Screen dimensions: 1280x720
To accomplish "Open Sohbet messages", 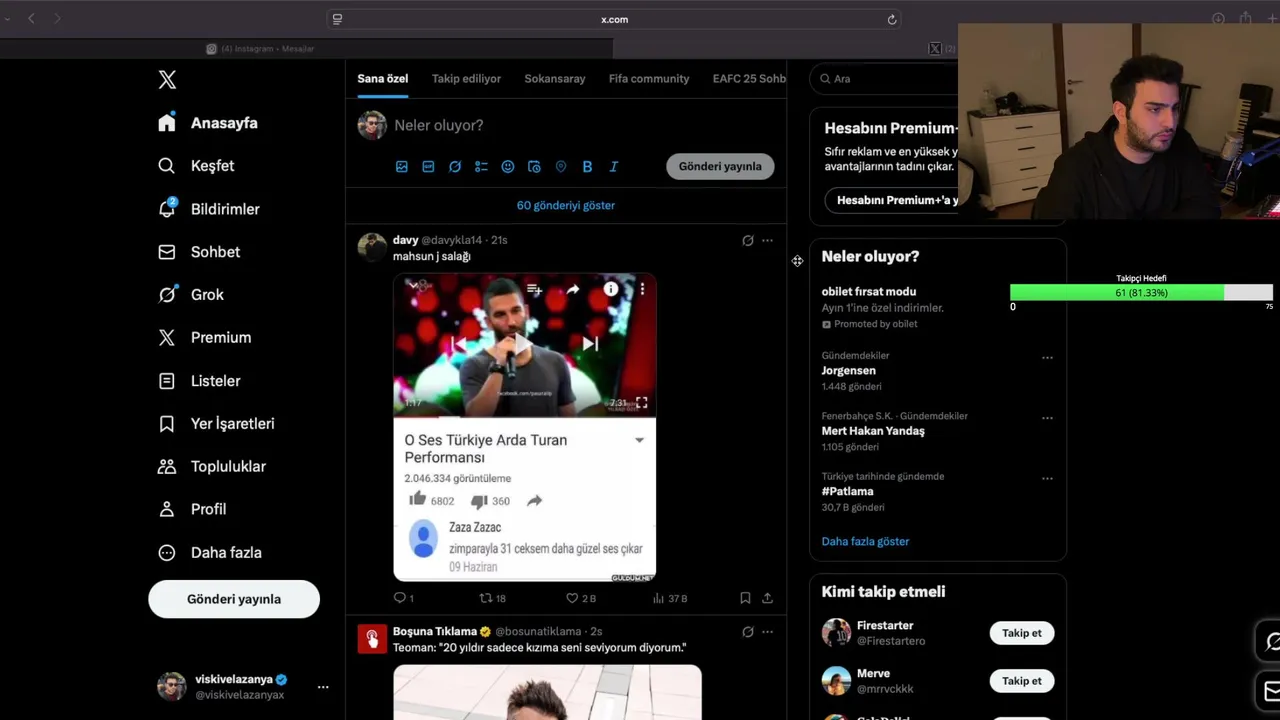I will (199, 252).
